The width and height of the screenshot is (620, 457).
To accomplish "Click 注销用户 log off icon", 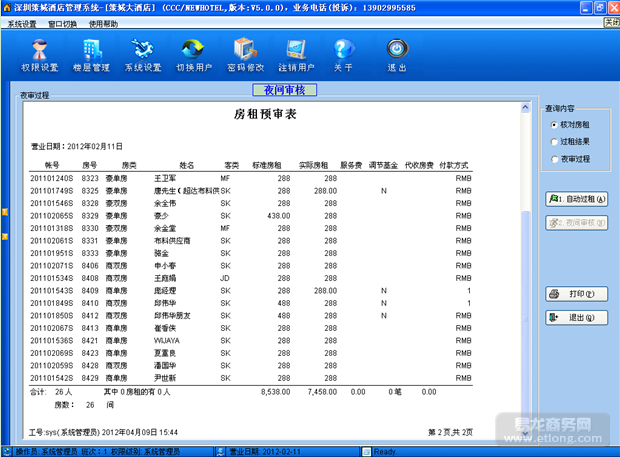I will point(296,55).
